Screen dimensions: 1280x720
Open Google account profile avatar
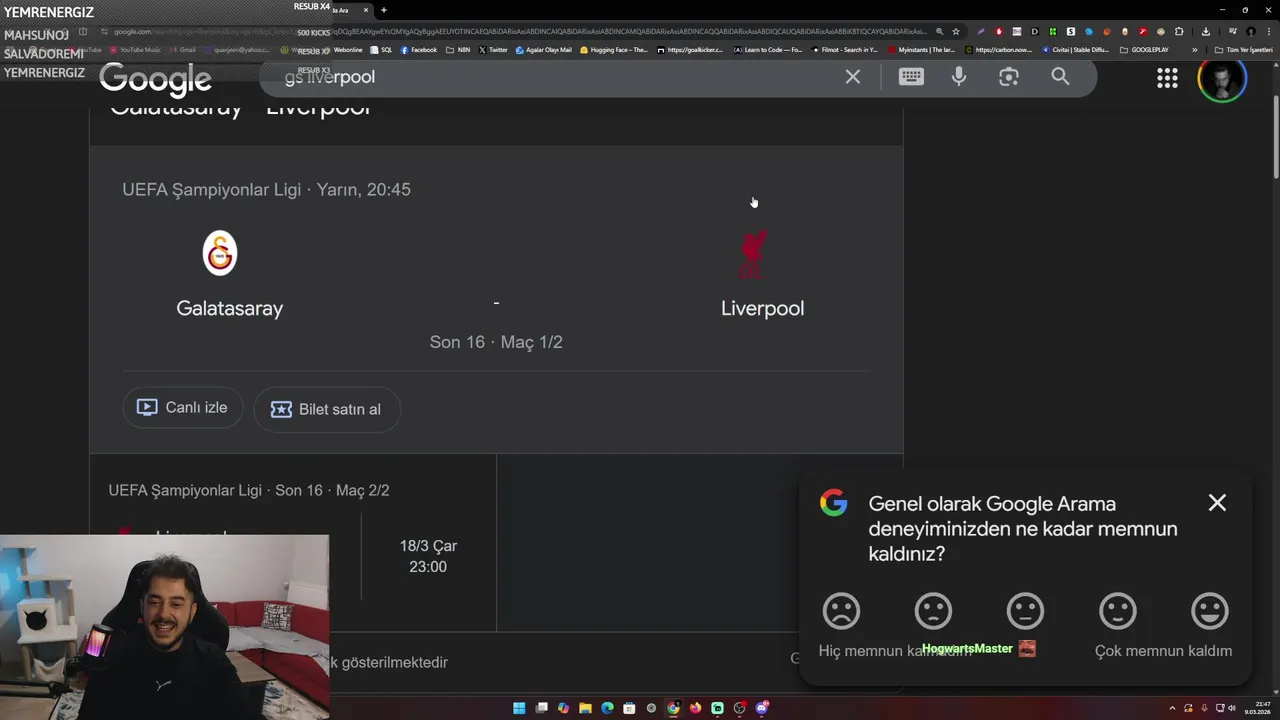click(x=1222, y=78)
